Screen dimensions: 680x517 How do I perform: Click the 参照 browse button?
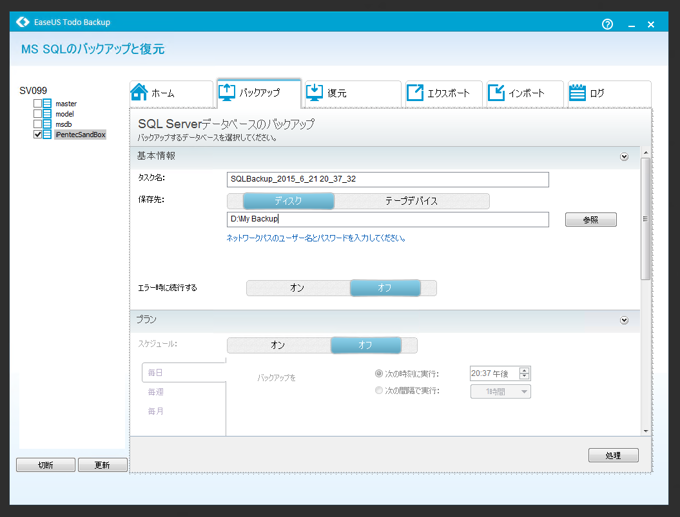[591, 219]
